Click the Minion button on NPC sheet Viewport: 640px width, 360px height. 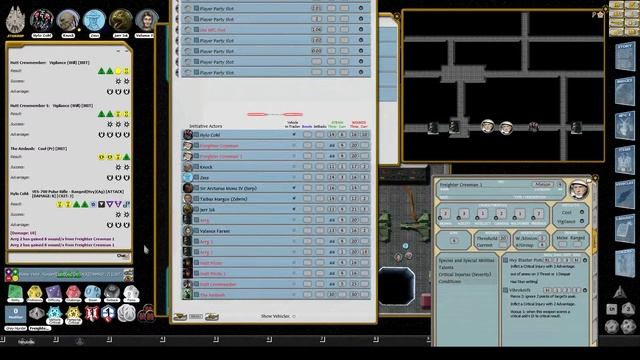click(542, 184)
